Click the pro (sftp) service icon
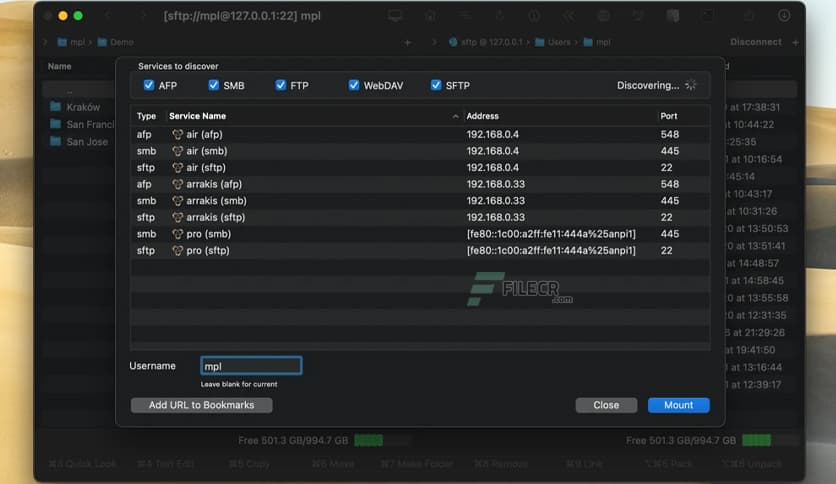 pos(178,251)
